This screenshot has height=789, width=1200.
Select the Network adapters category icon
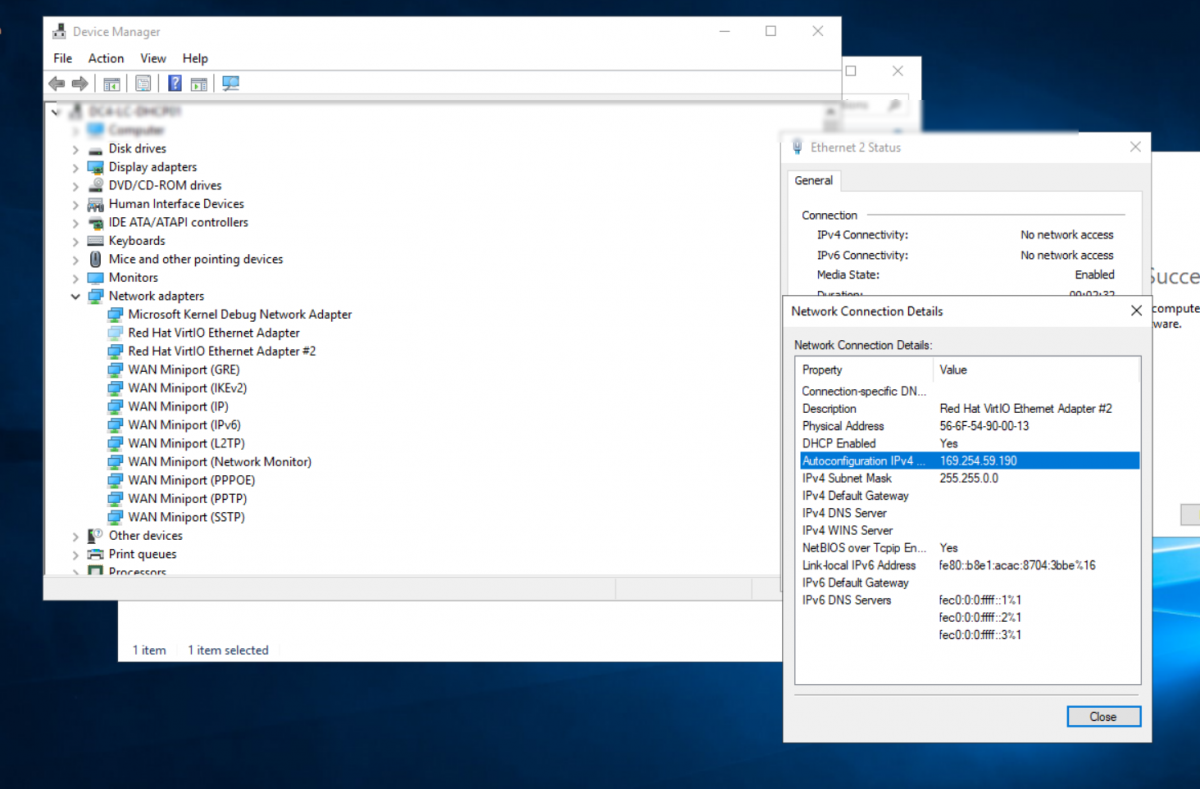click(x=95, y=295)
